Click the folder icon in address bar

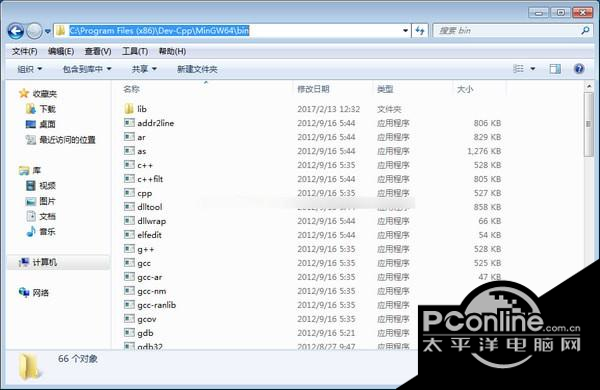point(60,31)
